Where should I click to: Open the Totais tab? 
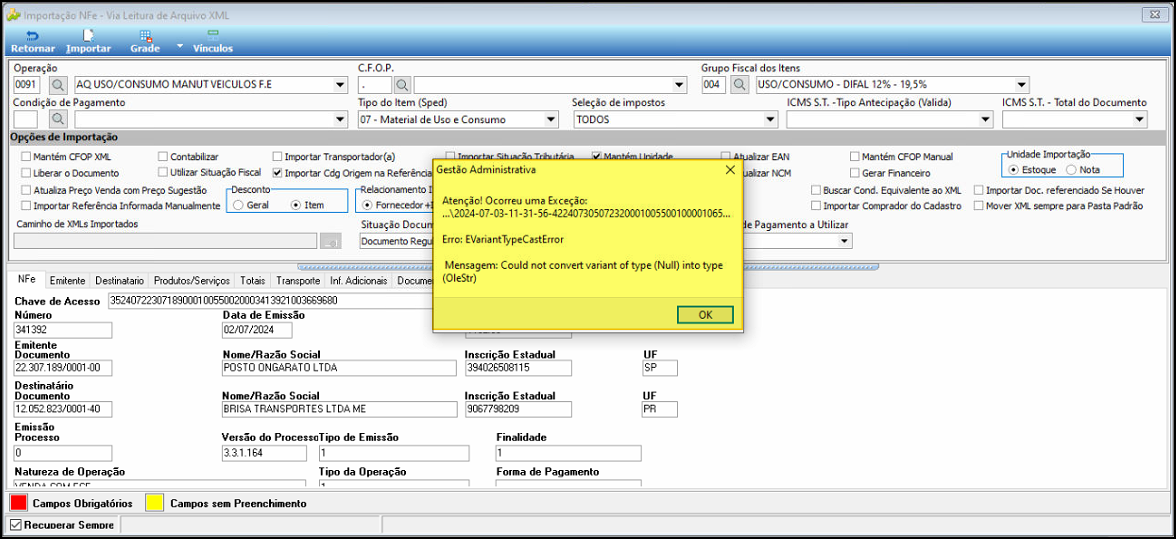(x=253, y=280)
